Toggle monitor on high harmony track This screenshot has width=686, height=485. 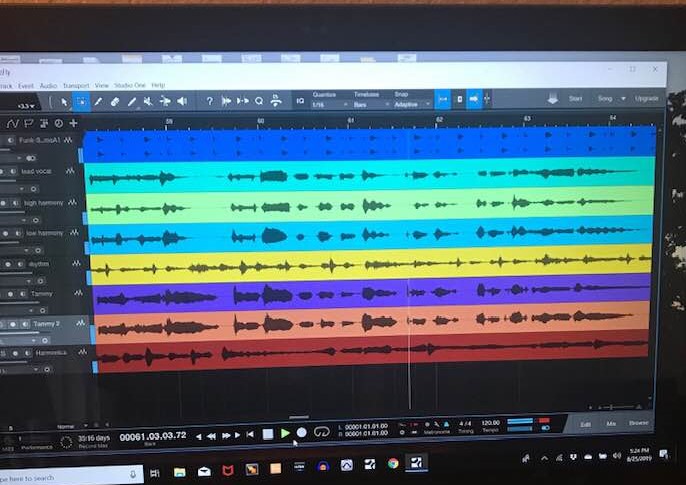[15, 203]
